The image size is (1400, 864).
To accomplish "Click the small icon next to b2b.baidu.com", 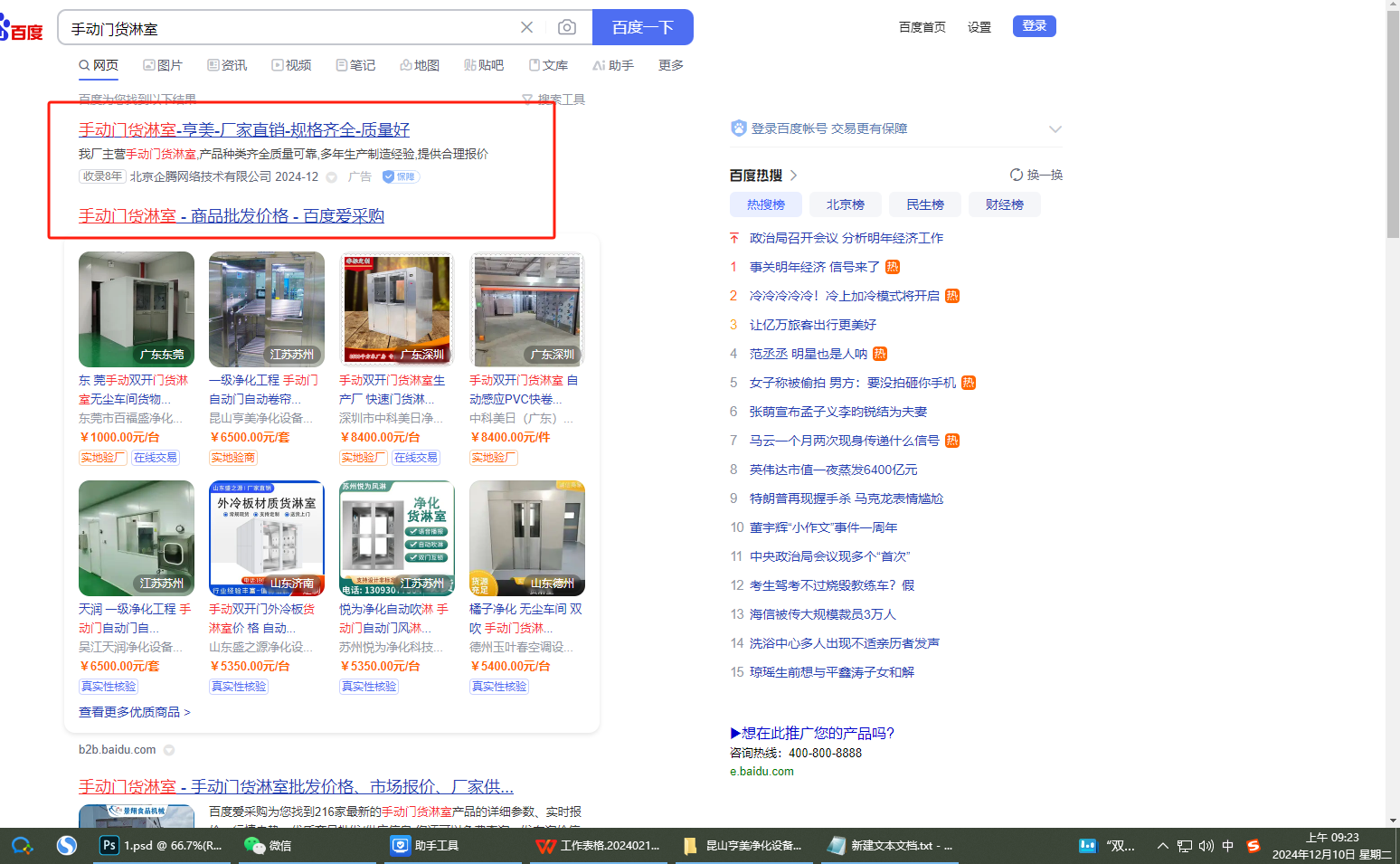I will [x=169, y=750].
